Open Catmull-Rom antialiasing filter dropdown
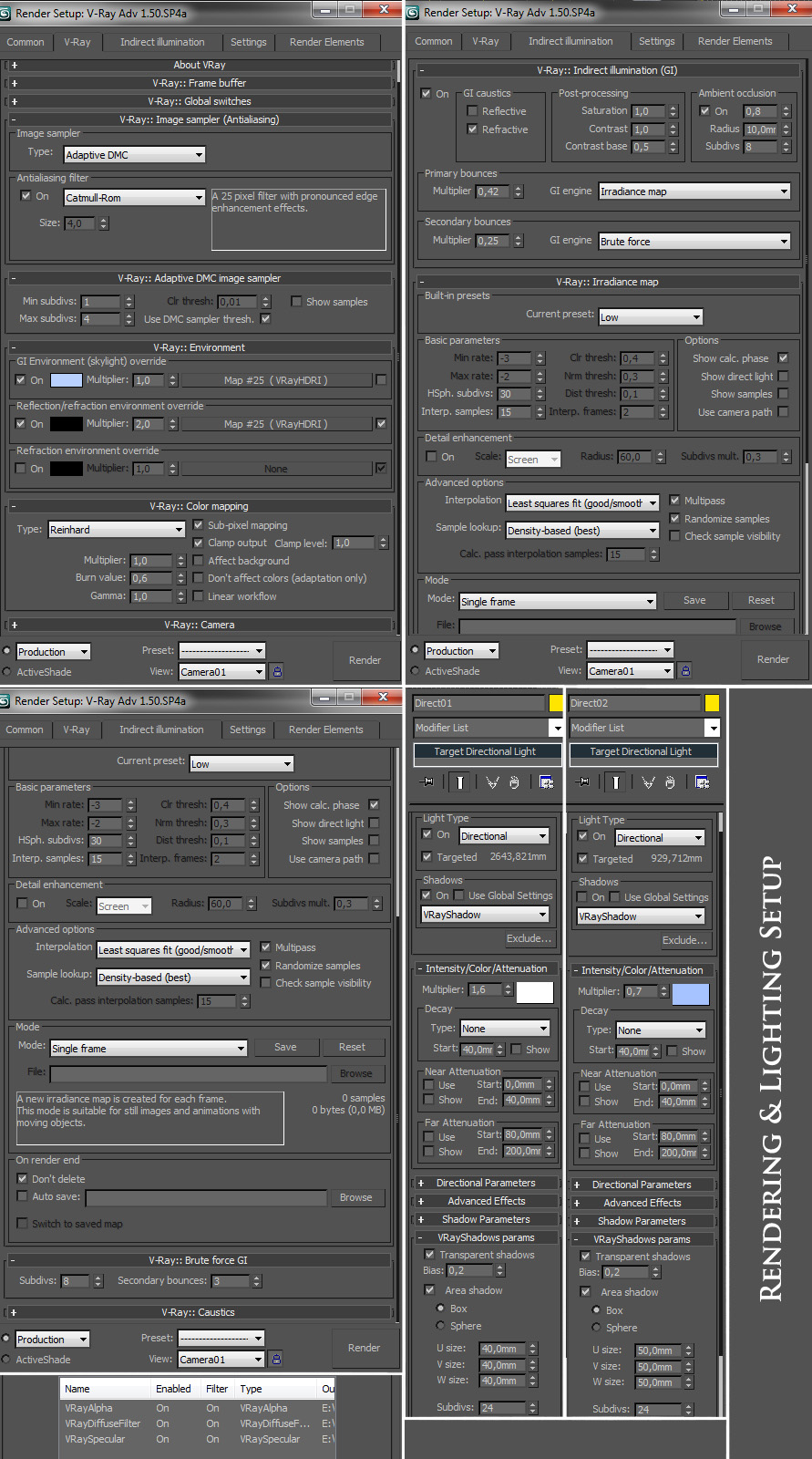The width and height of the screenshot is (812, 1459). pyautogui.click(x=134, y=198)
